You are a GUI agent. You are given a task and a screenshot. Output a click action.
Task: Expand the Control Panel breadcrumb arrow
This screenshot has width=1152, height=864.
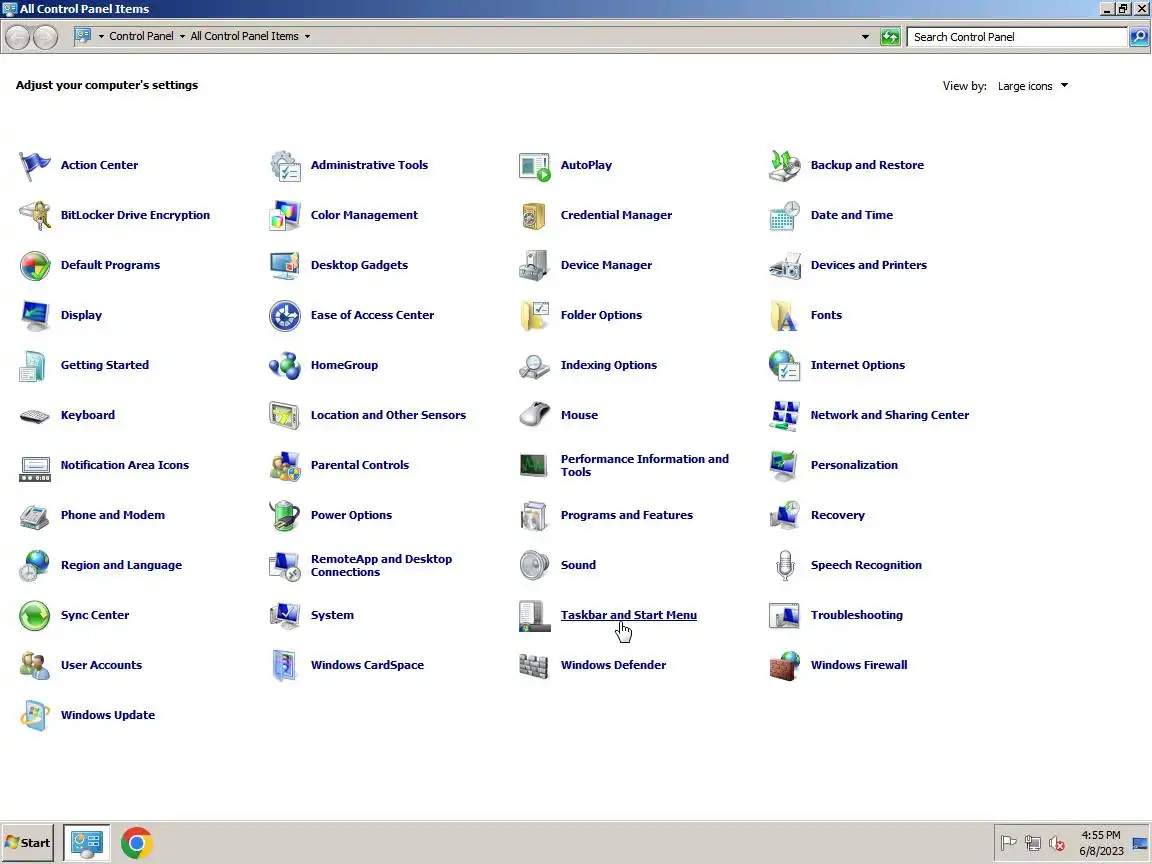point(182,36)
